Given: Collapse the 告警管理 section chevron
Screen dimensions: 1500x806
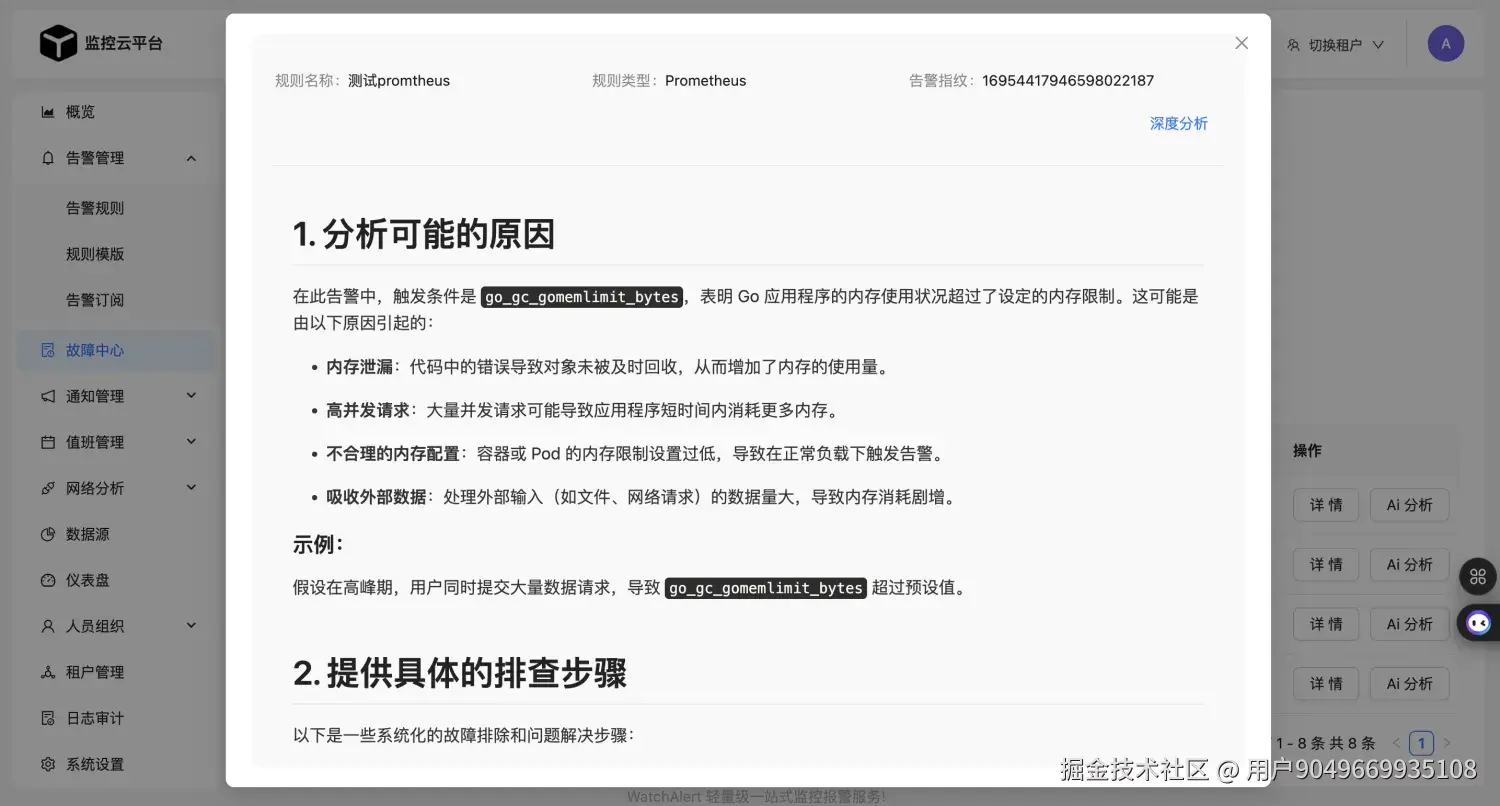Looking at the screenshot, I should point(191,157).
